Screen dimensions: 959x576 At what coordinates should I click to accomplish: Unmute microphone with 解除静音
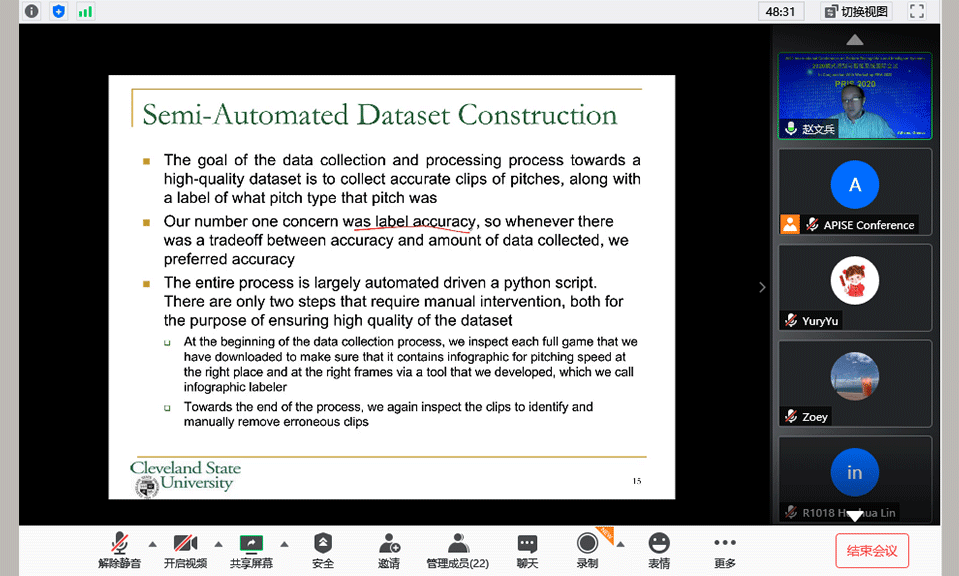tap(119, 550)
